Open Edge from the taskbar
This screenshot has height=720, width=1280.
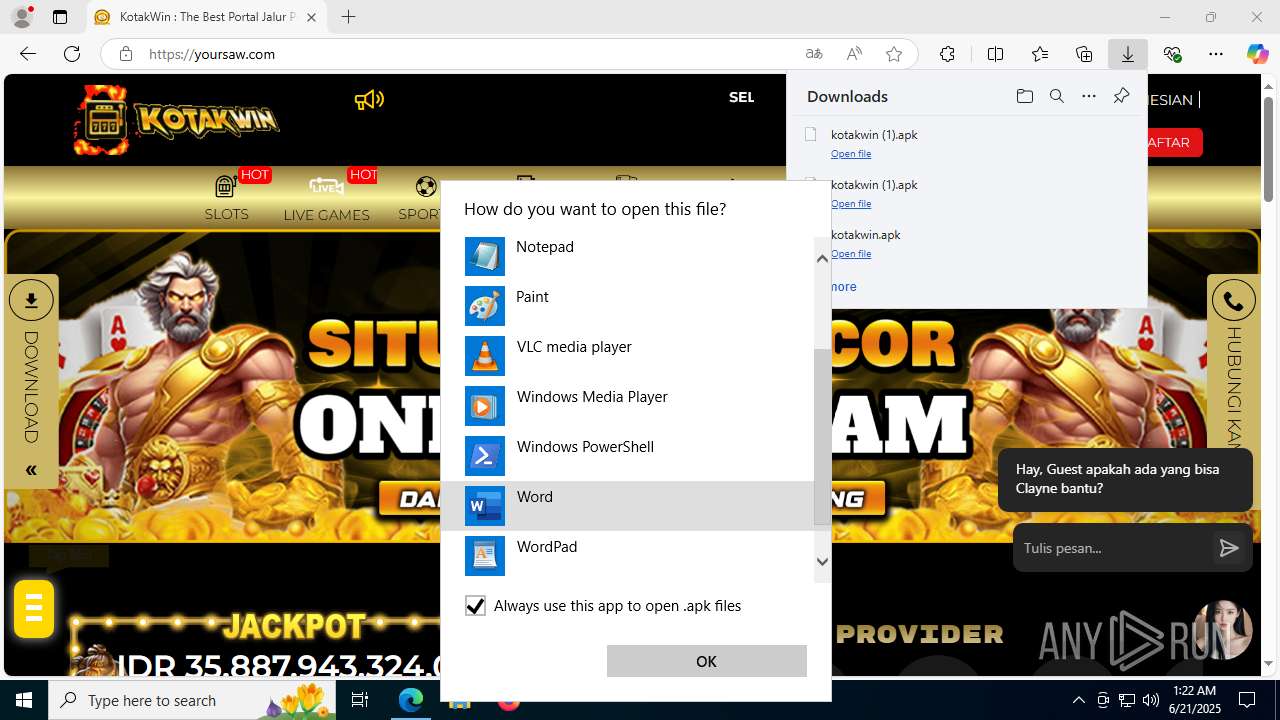[411, 700]
